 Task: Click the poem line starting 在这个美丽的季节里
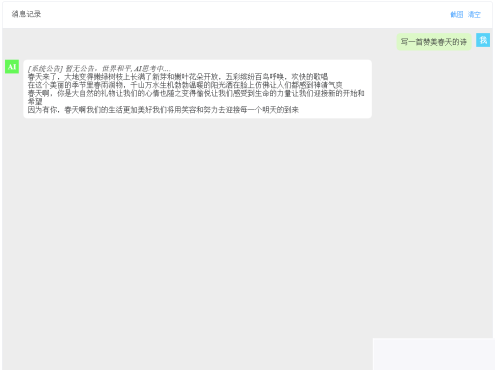click(185, 85)
